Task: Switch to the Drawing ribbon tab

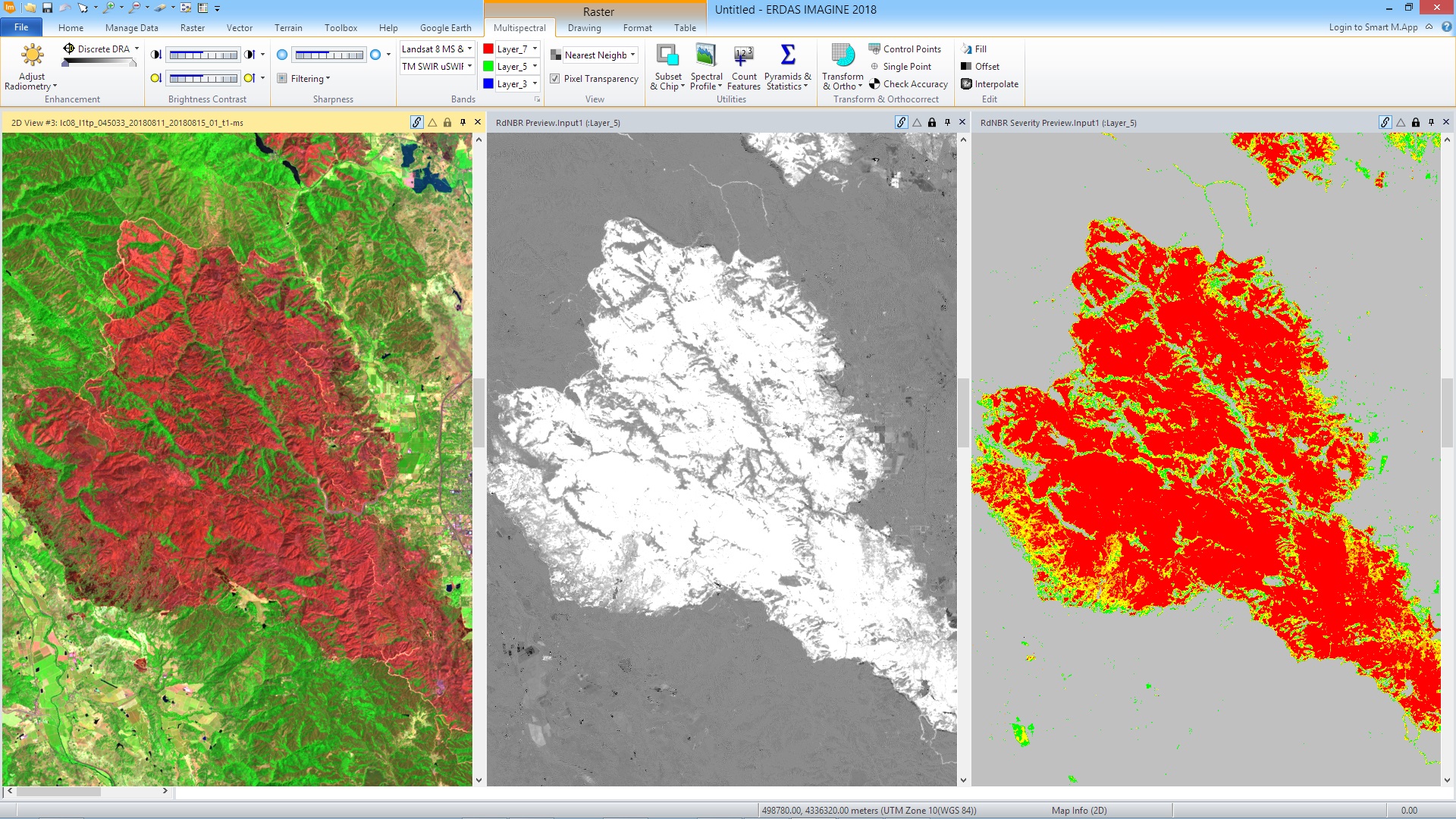Action: (585, 28)
